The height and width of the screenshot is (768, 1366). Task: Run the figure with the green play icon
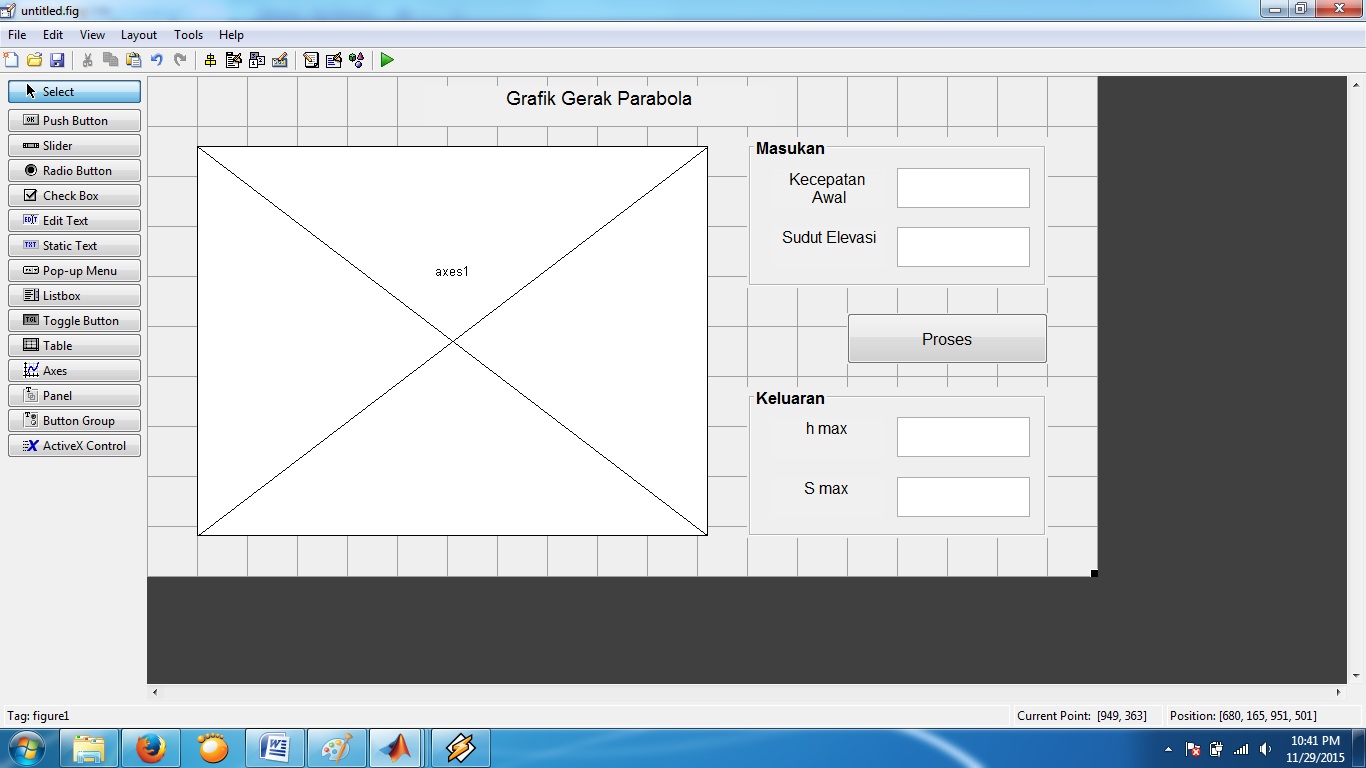click(387, 60)
